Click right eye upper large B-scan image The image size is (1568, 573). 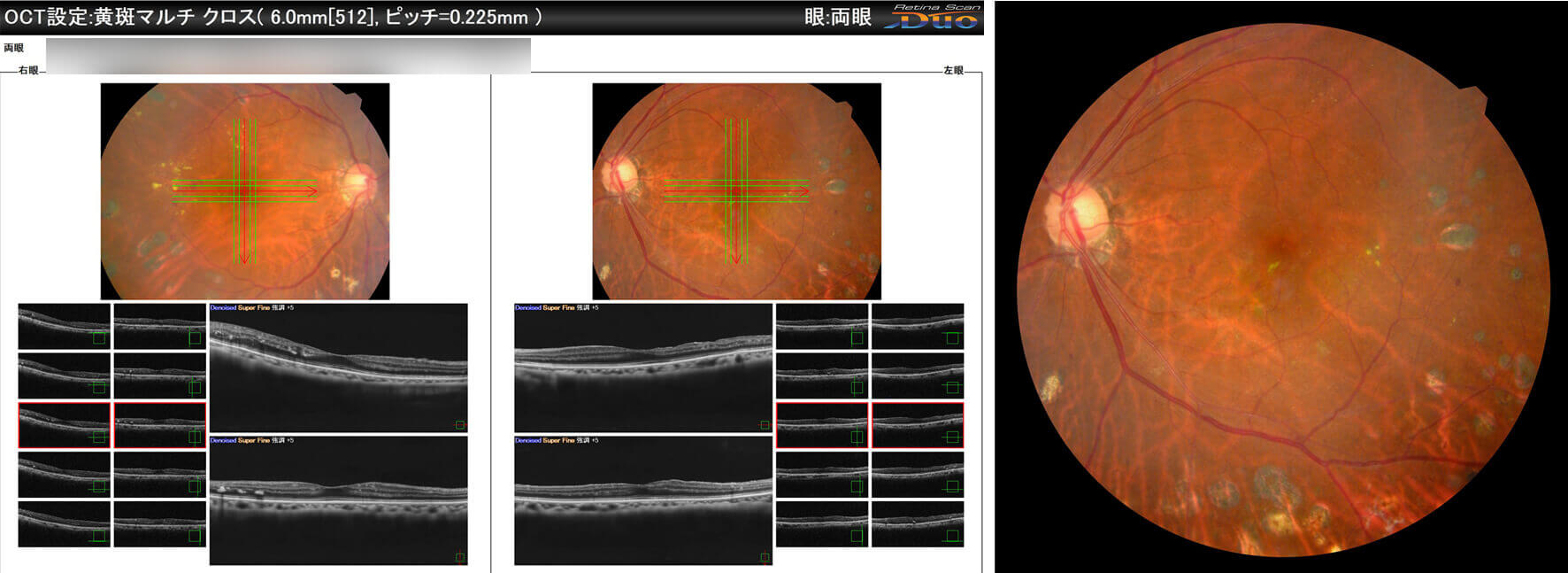pos(338,368)
